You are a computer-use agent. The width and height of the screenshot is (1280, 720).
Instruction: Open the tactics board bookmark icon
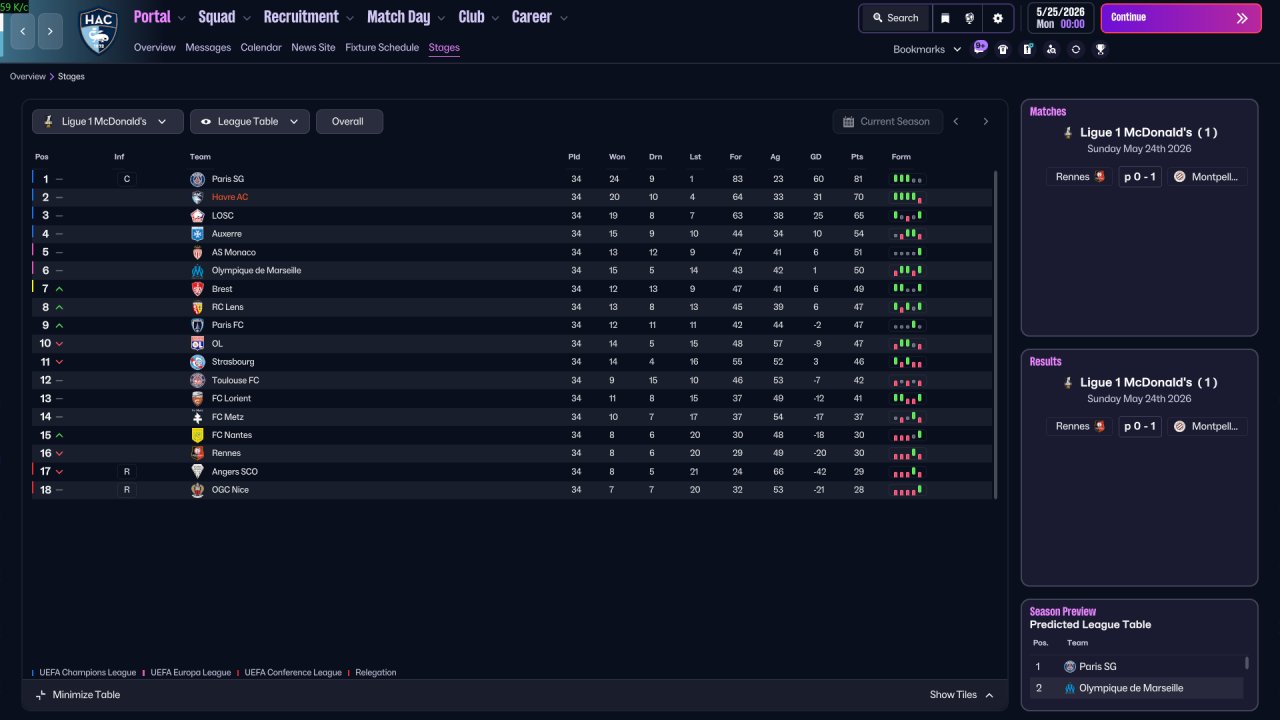1027,49
